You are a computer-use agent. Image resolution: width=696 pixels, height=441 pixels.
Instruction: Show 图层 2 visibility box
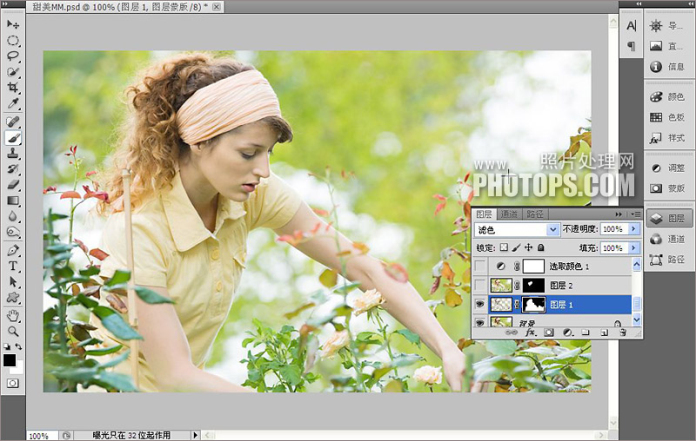coord(480,286)
